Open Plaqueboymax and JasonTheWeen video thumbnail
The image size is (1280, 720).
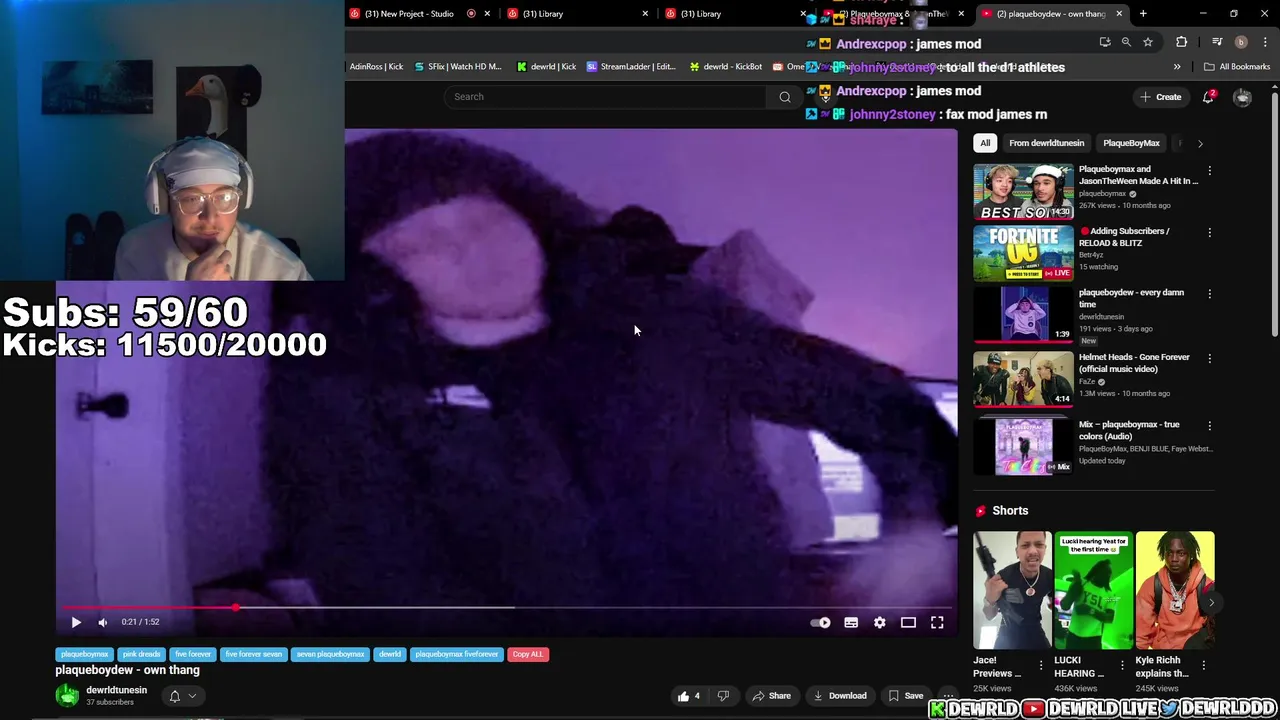[1023, 191]
